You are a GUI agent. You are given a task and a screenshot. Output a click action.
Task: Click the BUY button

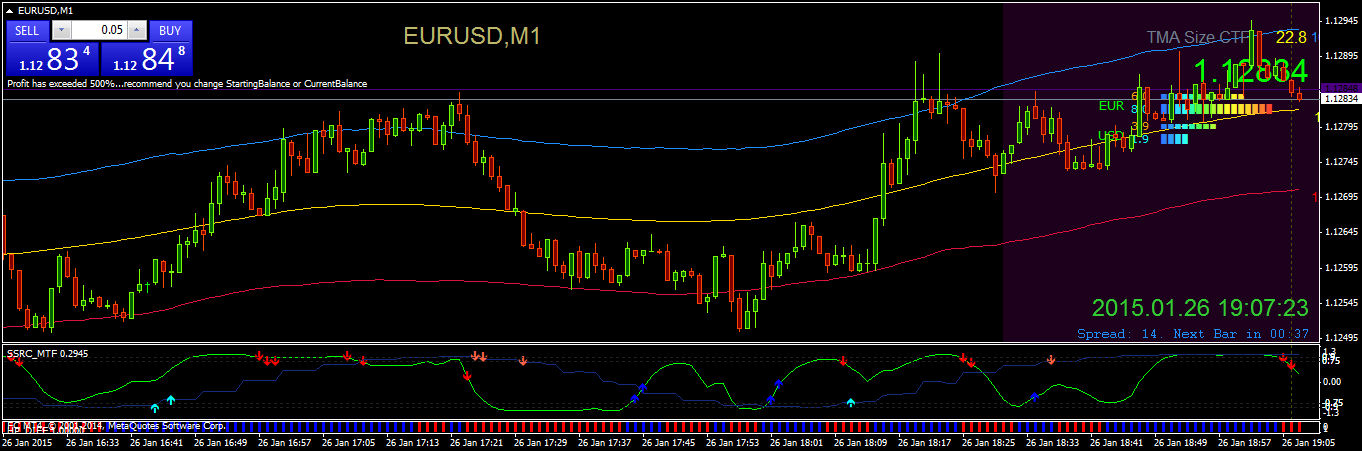[172, 30]
